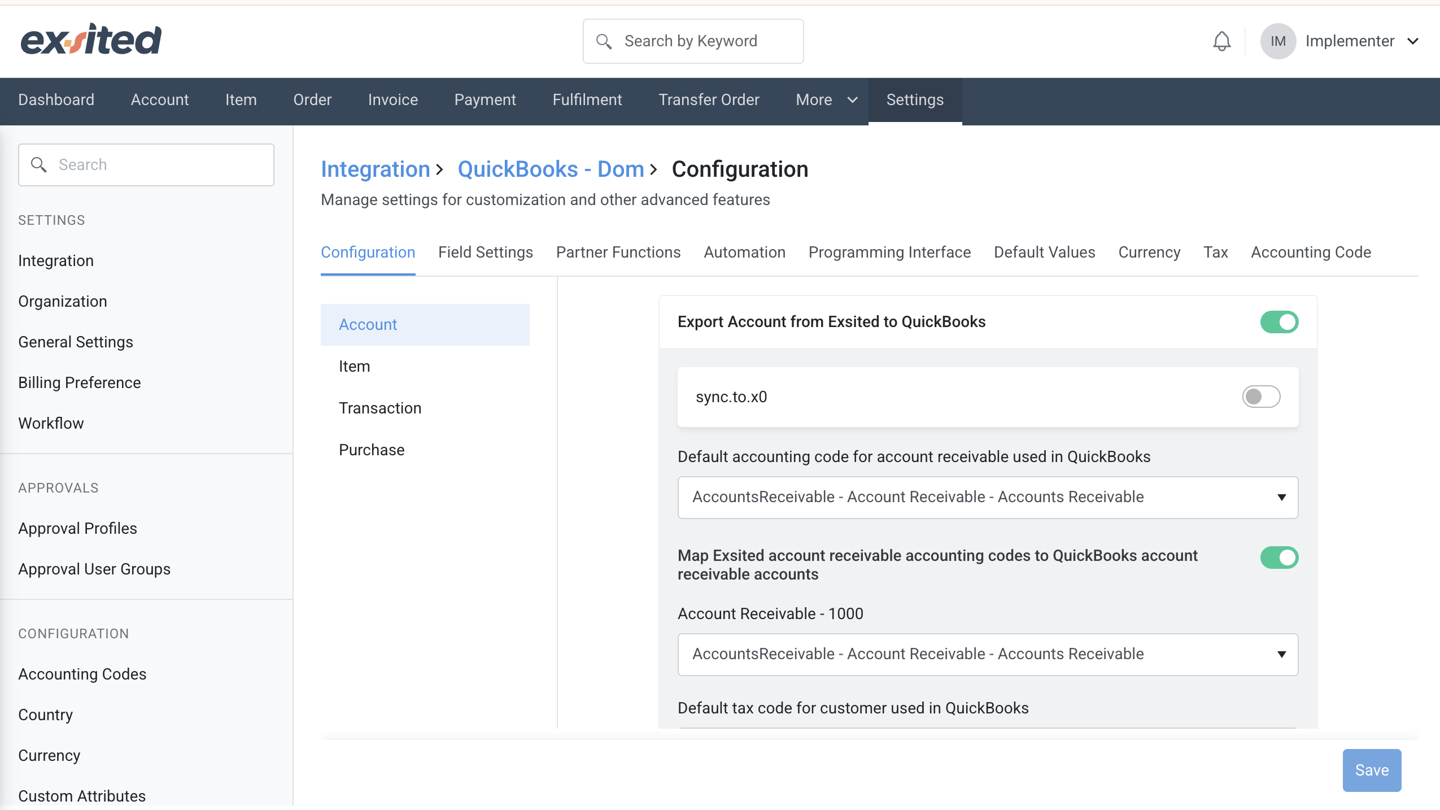Image resolution: width=1440 pixels, height=810 pixels.
Task: Go to Dashboard in top navigation
Action: click(56, 100)
